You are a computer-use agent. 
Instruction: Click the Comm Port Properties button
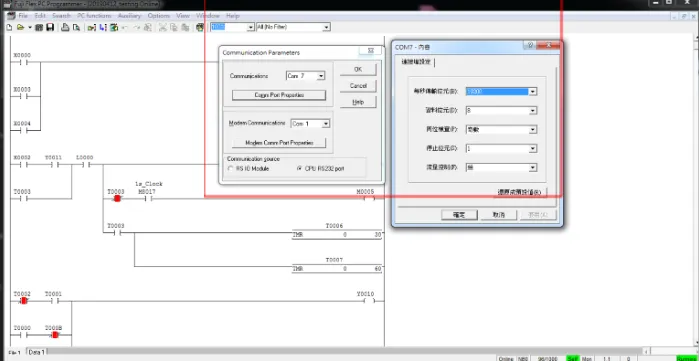pos(279,95)
